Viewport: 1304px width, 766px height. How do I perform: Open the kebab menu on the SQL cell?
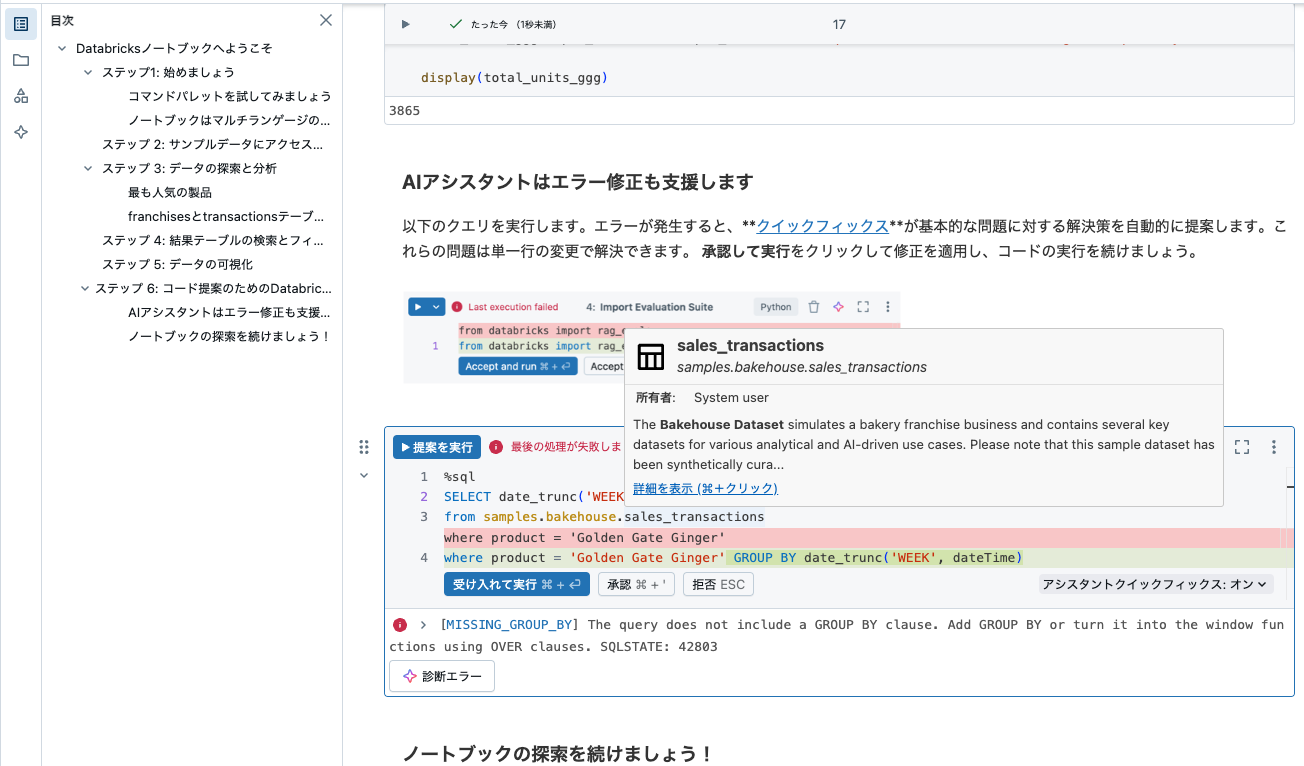[1274, 447]
